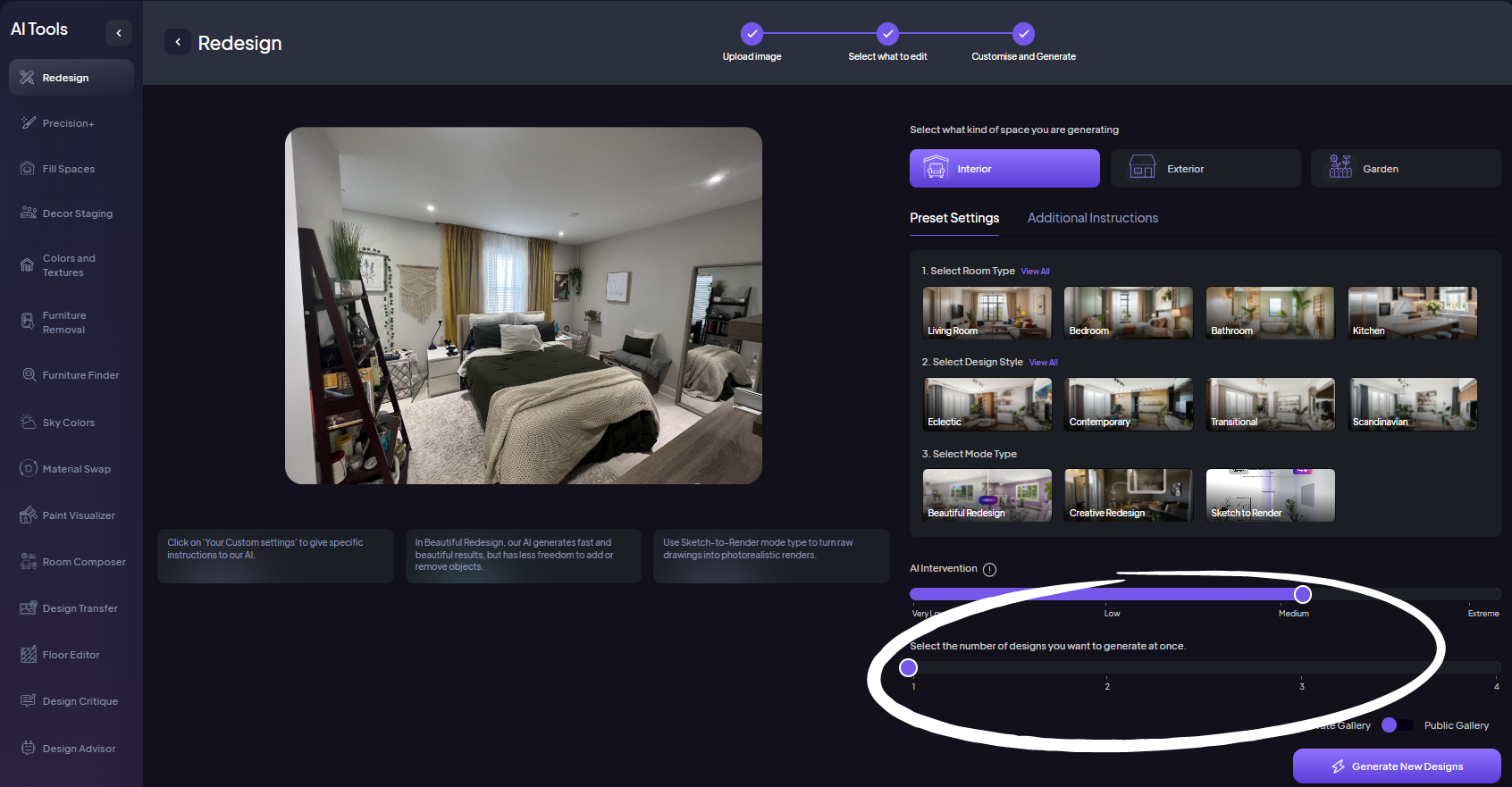Select the Fill Spaces sidebar icon
Image resolution: width=1512 pixels, height=787 pixels.
(x=28, y=169)
